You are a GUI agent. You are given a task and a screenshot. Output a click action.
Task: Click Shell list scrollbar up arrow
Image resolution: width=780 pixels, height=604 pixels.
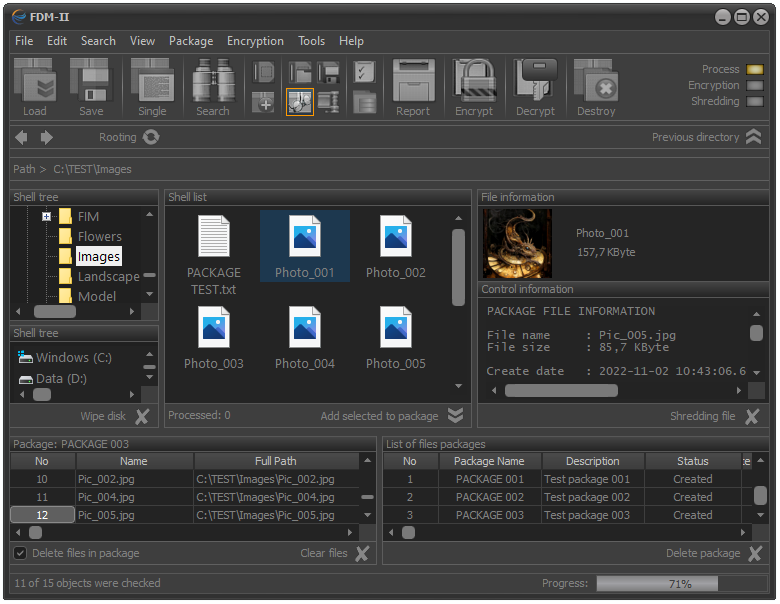point(458,218)
